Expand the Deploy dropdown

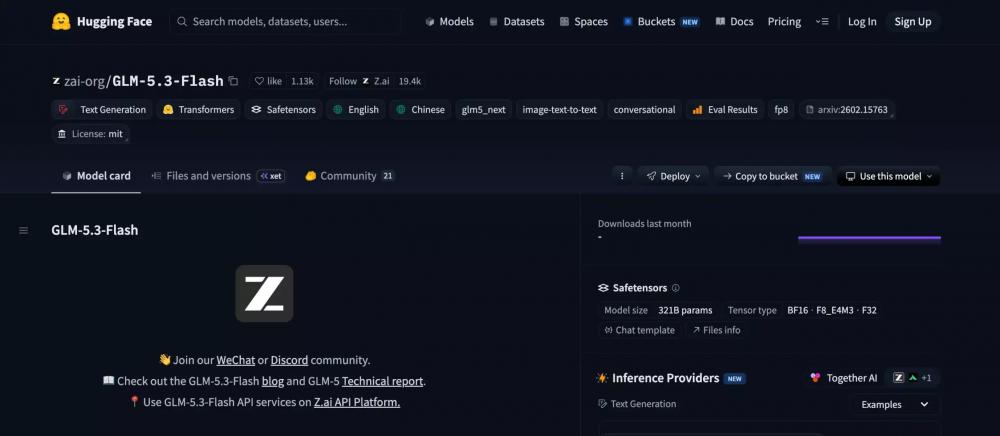pyautogui.click(x=673, y=176)
